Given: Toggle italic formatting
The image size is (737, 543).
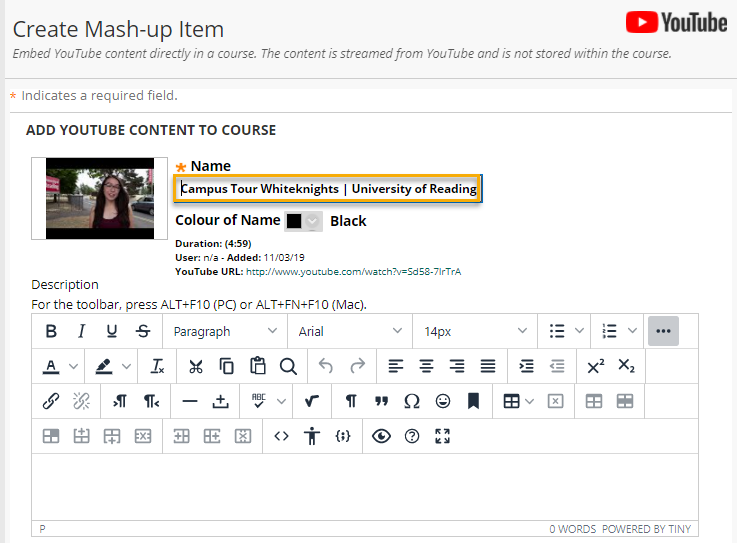Looking at the screenshot, I should click(81, 331).
